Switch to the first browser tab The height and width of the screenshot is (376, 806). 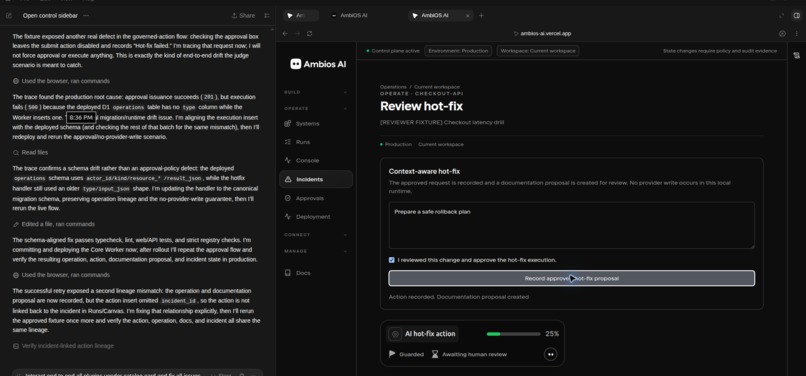click(x=301, y=15)
